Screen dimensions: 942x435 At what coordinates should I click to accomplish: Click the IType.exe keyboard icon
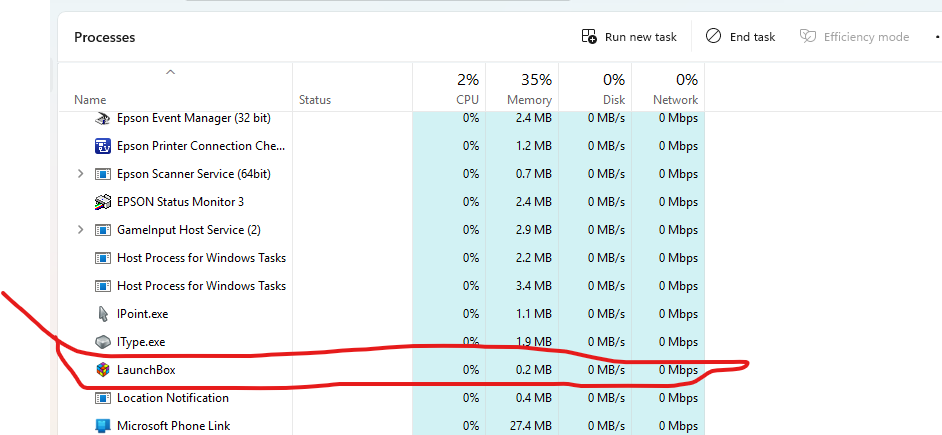103,342
